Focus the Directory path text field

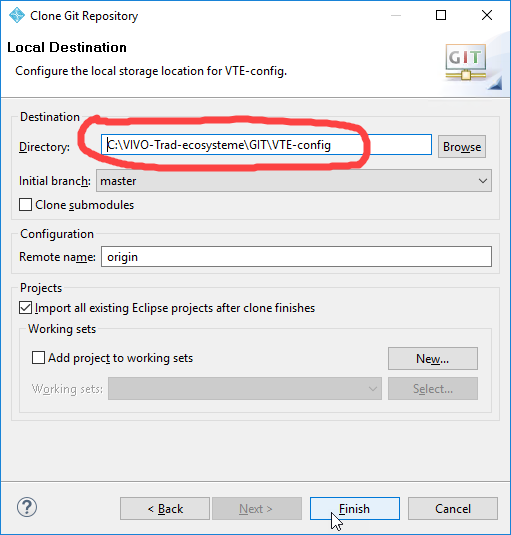[x=266, y=145]
